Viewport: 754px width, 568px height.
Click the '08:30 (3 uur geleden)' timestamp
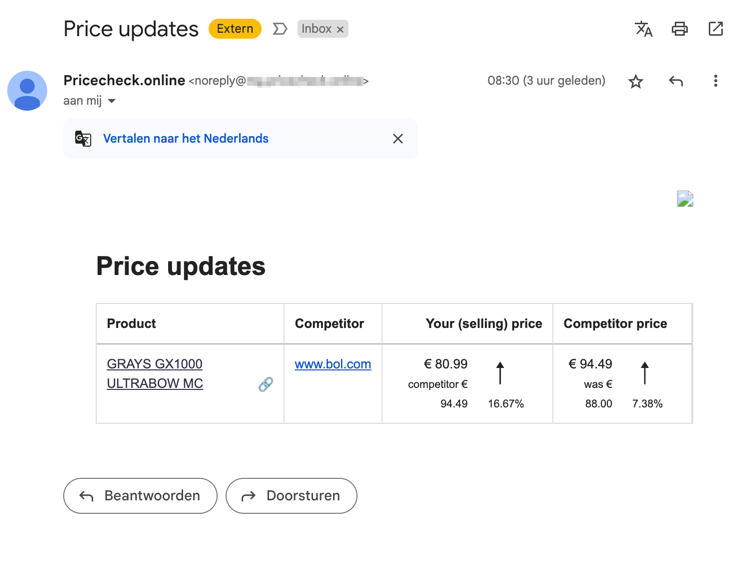pos(546,80)
